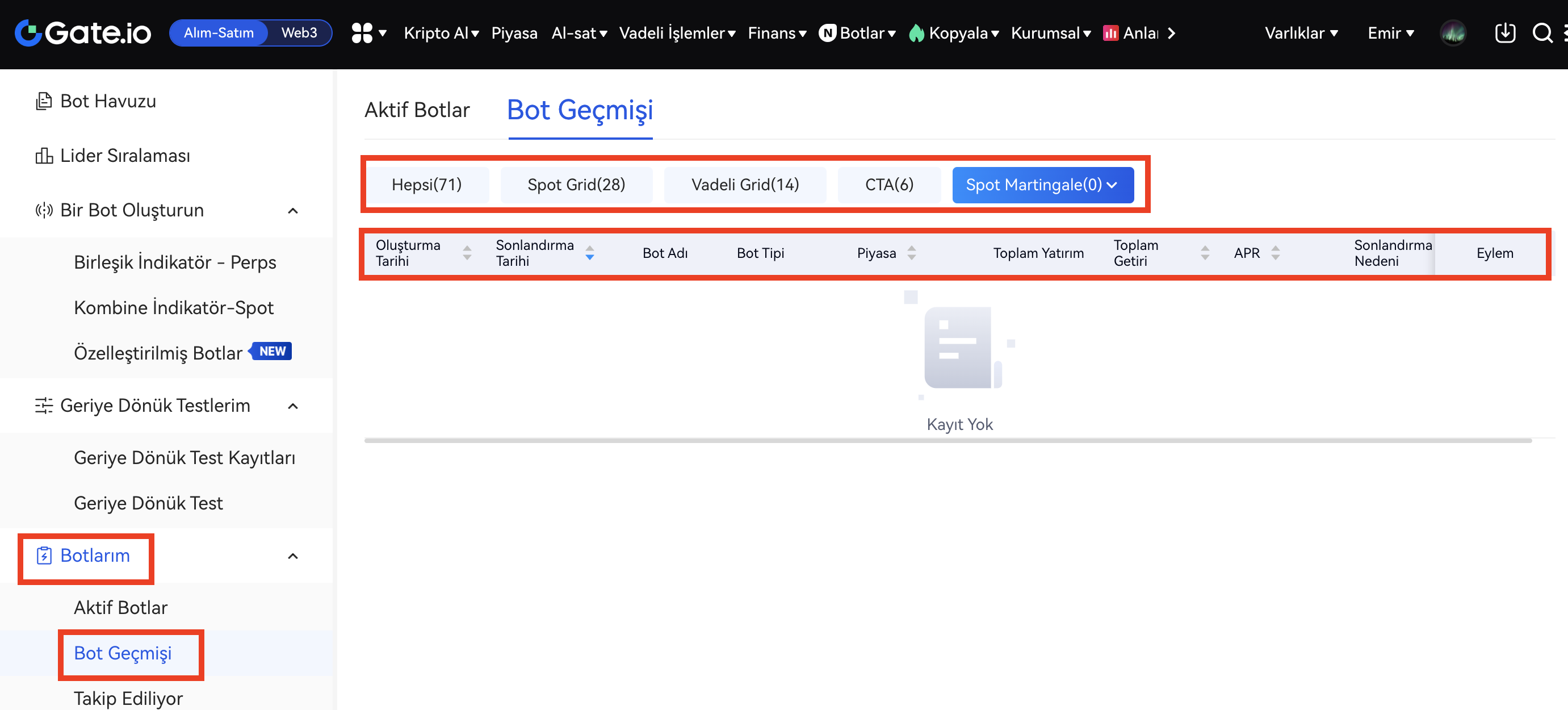Click the horizontal table scrollbar
This screenshot has height=710, width=1568.
[x=947, y=440]
